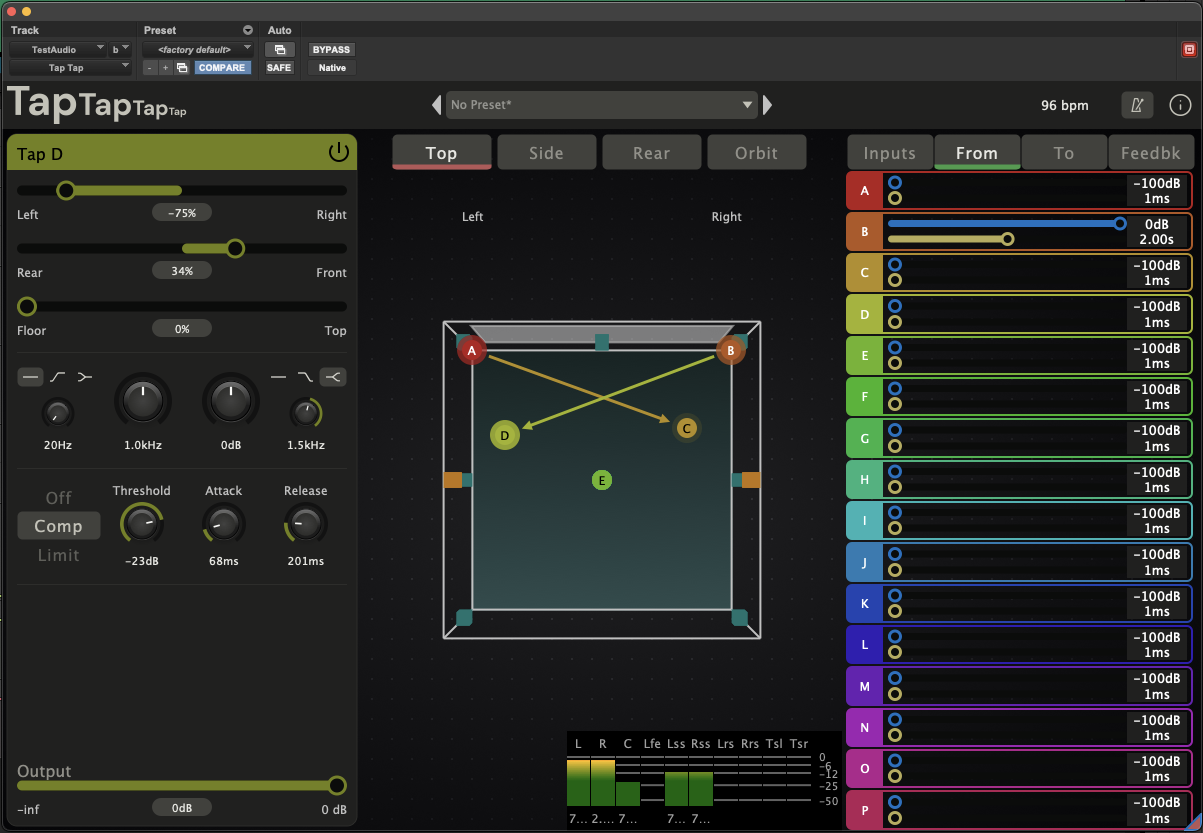Viewport: 1203px width, 833px height.
Task: Open the insert slot b selector
Action: [120, 49]
